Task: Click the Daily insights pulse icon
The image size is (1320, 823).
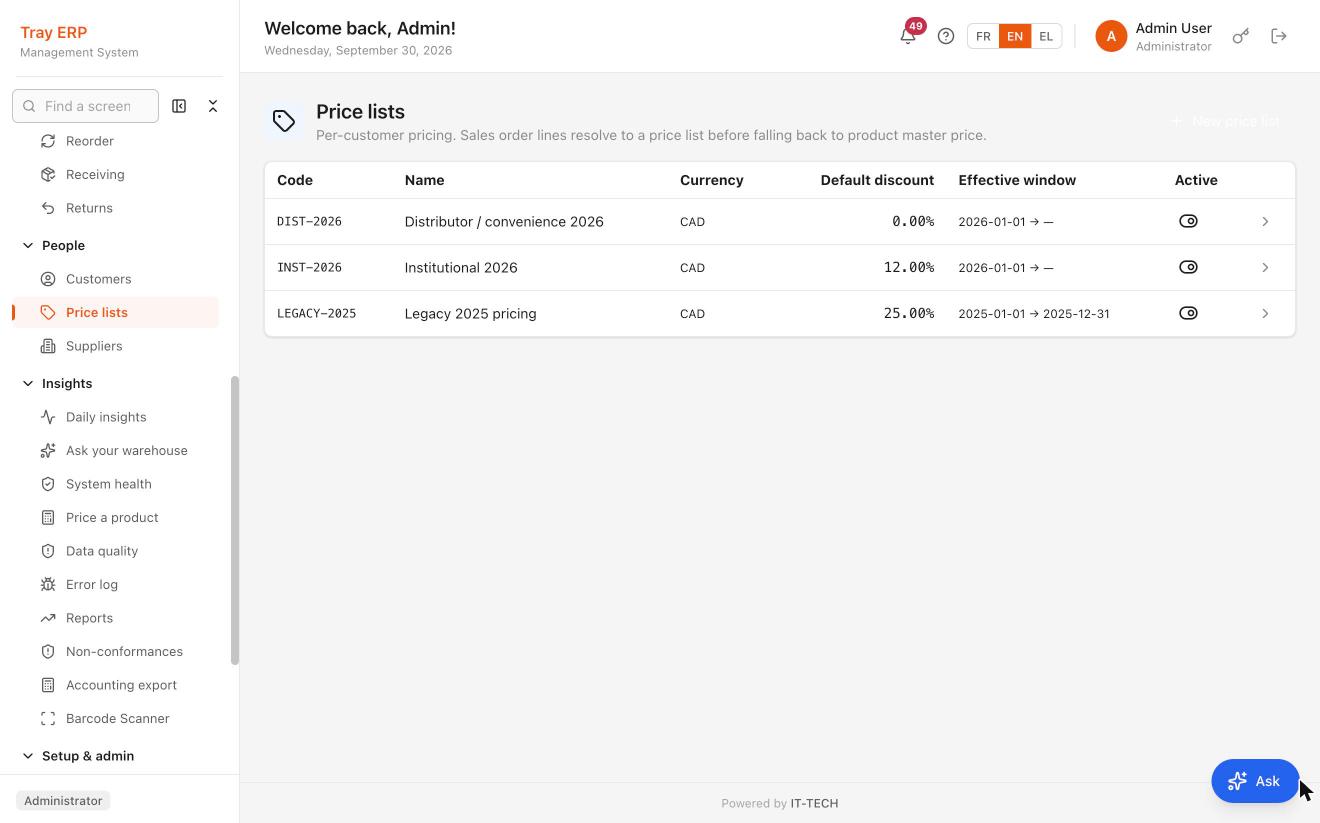Action: pyautogui.click(x=48, y=417)
